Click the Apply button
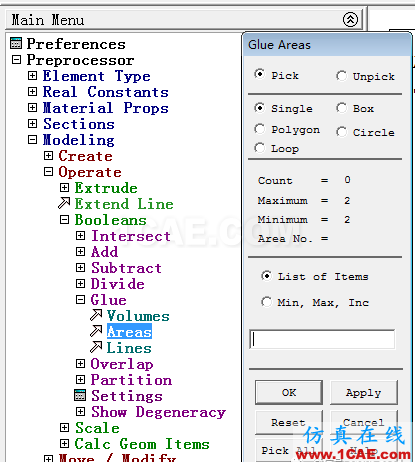The height and width of the screenshot is (462, 415). coord(364,392)
